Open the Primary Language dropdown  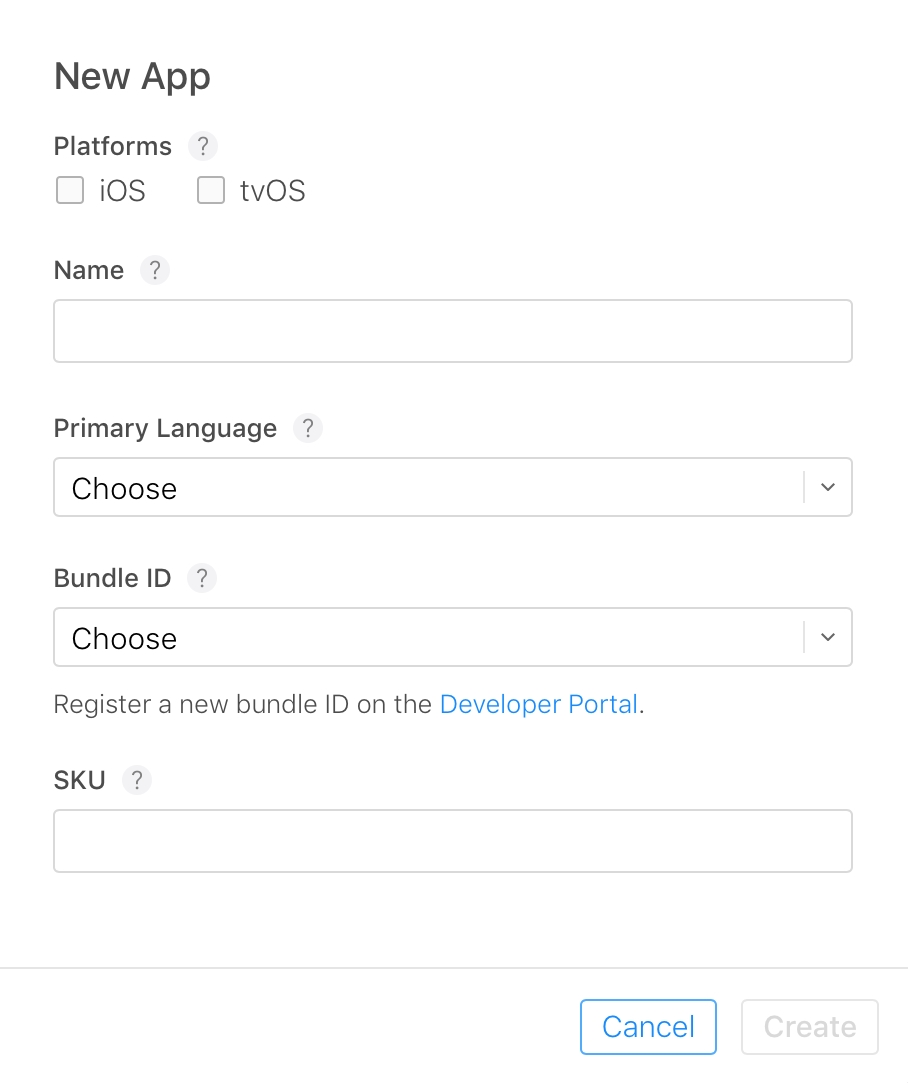pos(453,487)
